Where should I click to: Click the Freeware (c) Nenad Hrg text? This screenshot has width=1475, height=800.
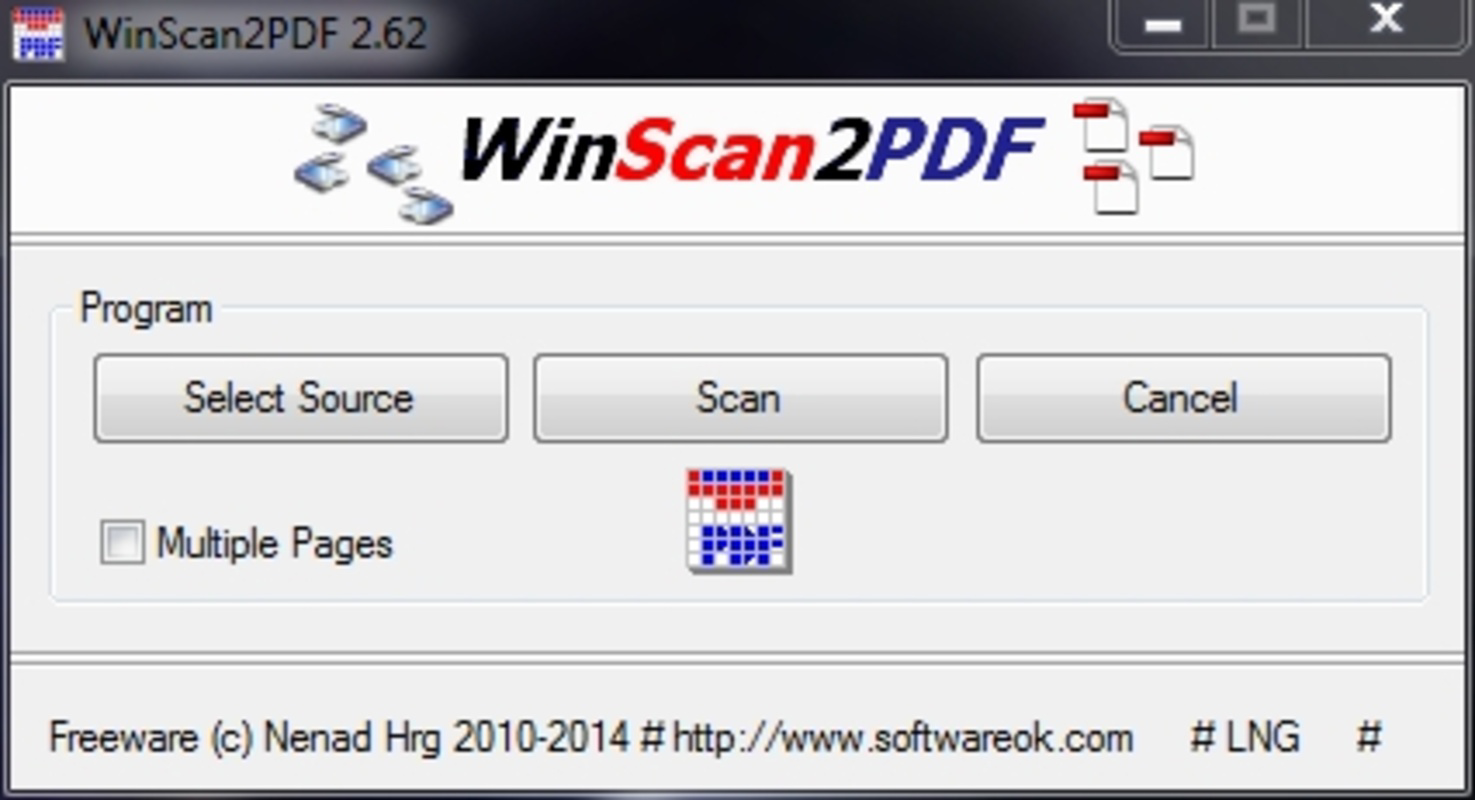pos(339,739)
